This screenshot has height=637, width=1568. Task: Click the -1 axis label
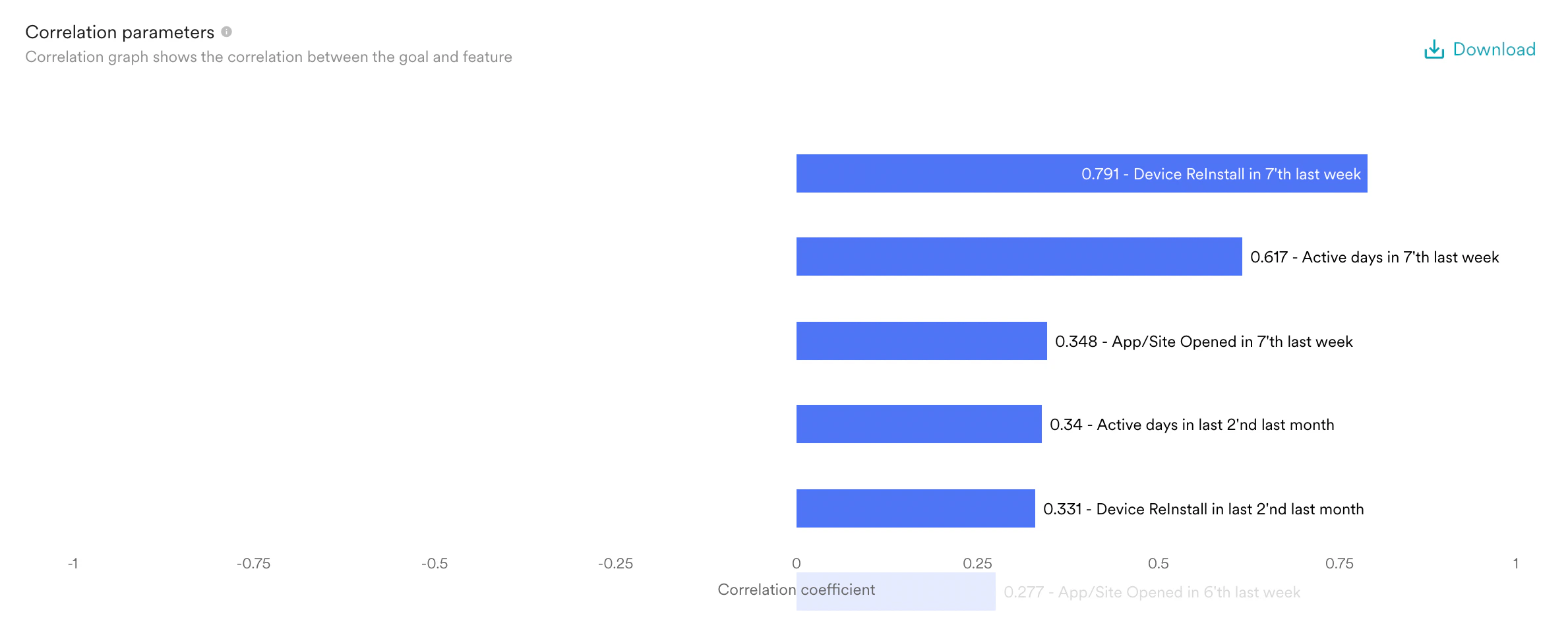(x=73, y=564)
